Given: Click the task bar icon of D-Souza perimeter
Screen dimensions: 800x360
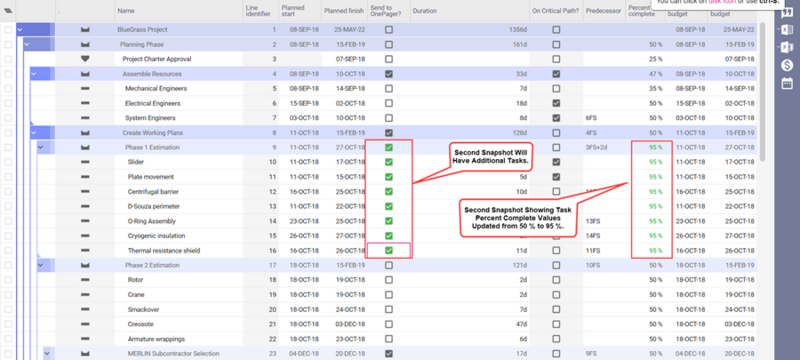Looking at the screenshot, I should point(85,207).
